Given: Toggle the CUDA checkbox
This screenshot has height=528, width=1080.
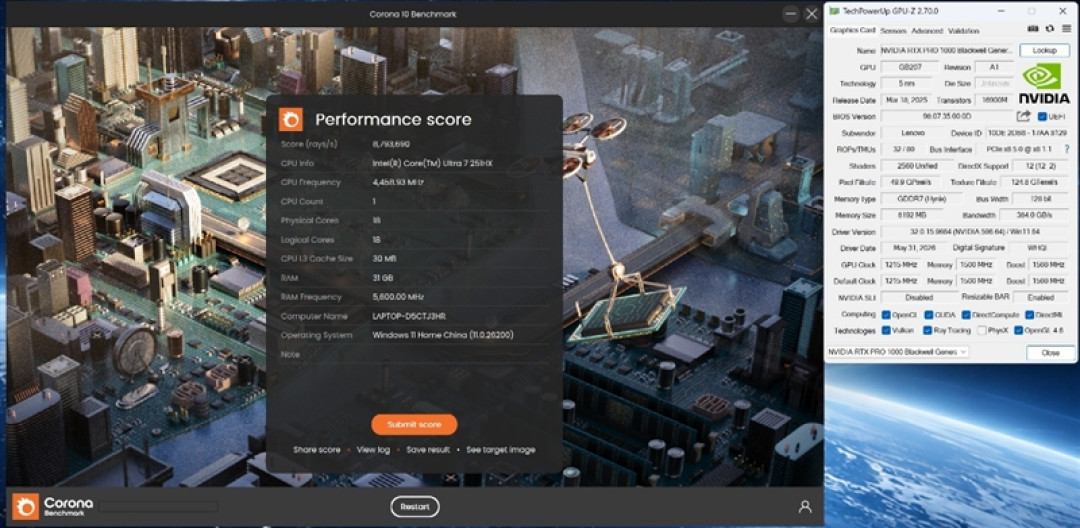Looking at the screenshot, I should pyautogui.click(x=929, y=315).
